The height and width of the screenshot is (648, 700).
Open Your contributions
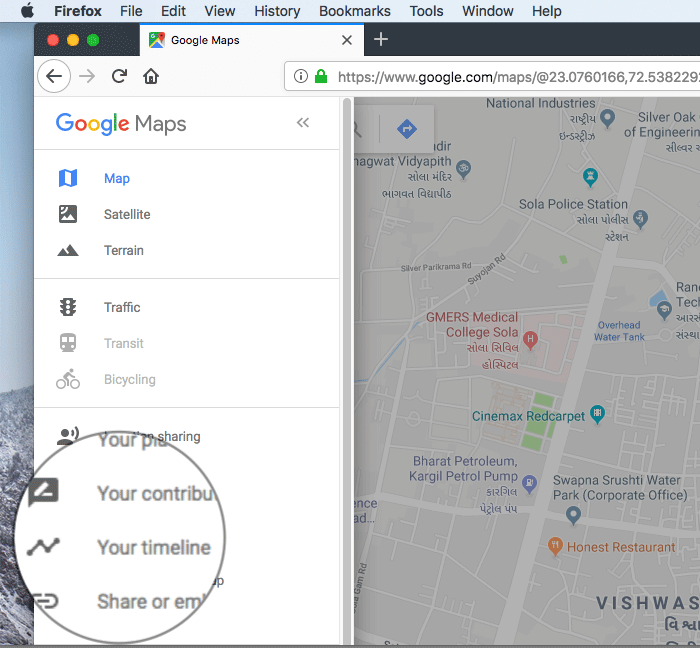[x=157, y=494]
